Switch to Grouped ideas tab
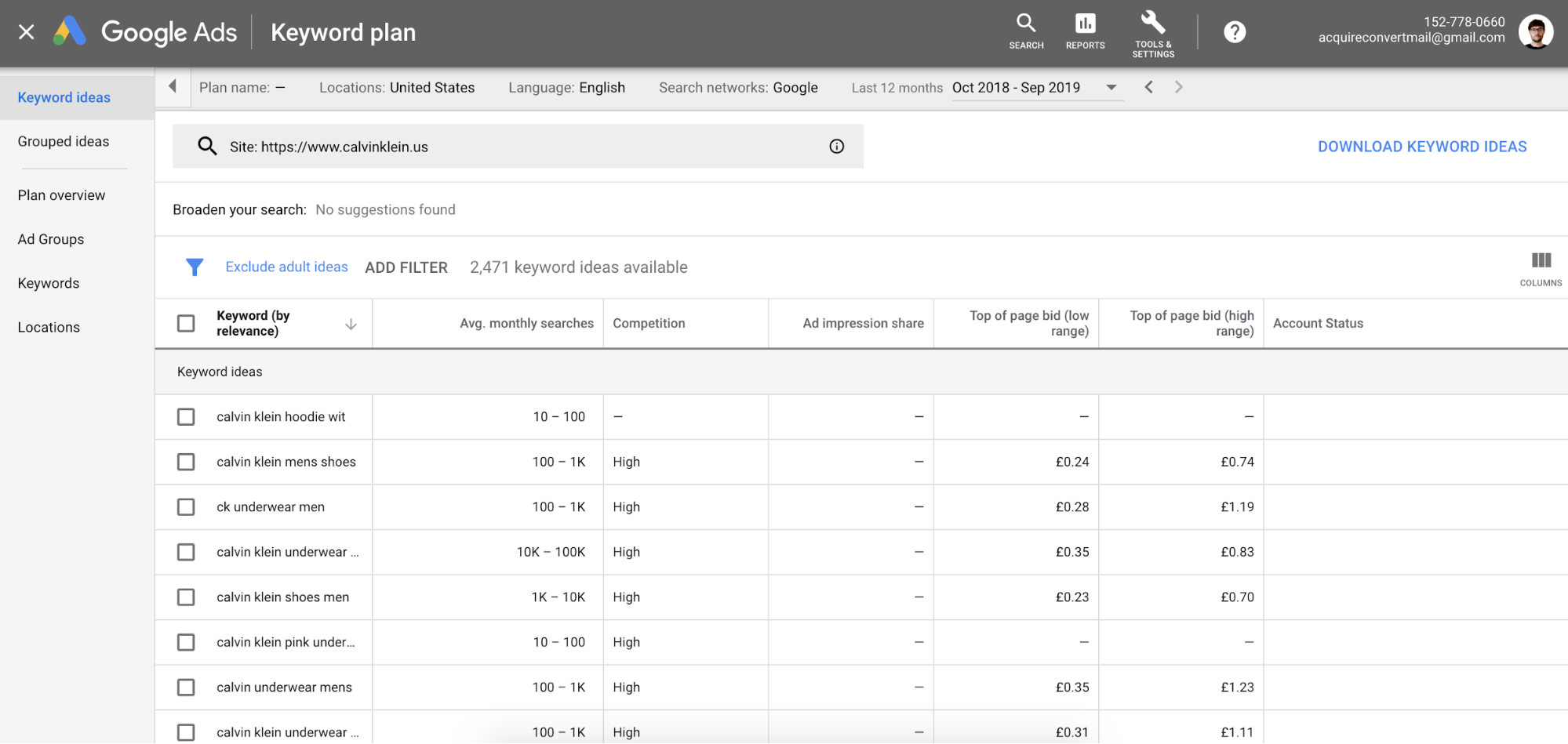 point(64,142)
